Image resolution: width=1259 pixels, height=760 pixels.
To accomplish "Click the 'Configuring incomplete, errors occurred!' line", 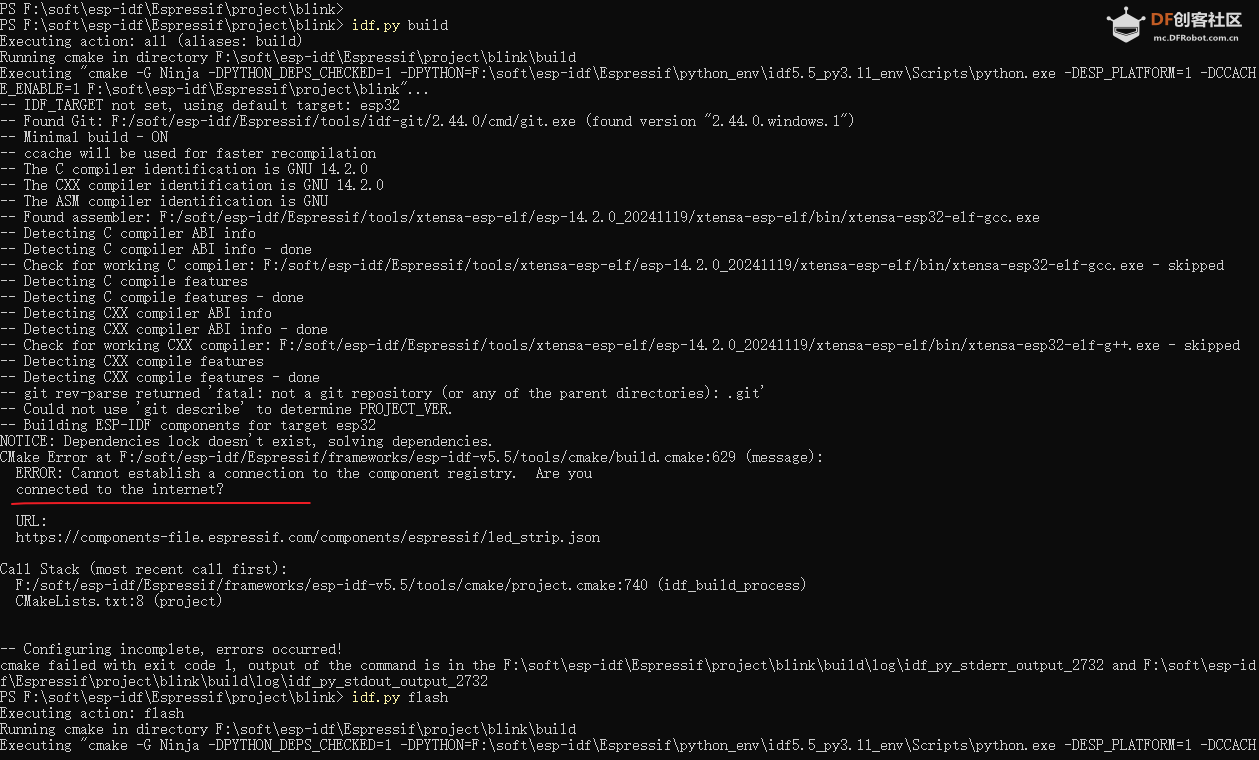I will point(182,649).
